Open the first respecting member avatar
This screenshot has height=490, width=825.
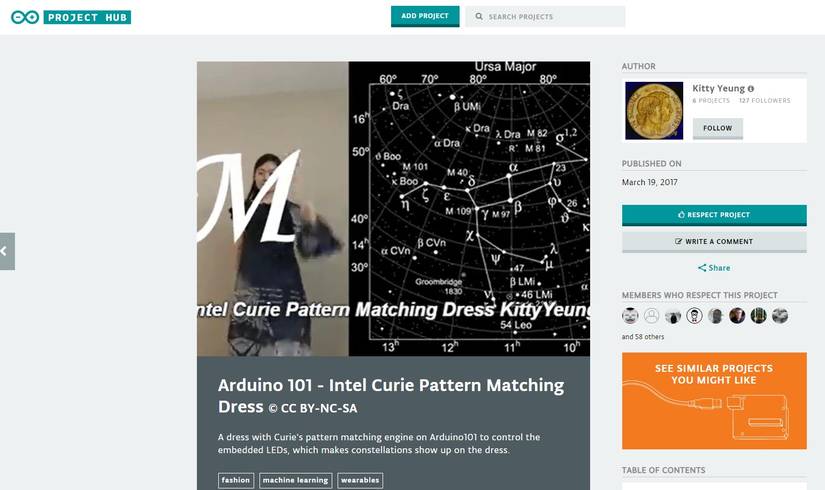pos(630,316)
